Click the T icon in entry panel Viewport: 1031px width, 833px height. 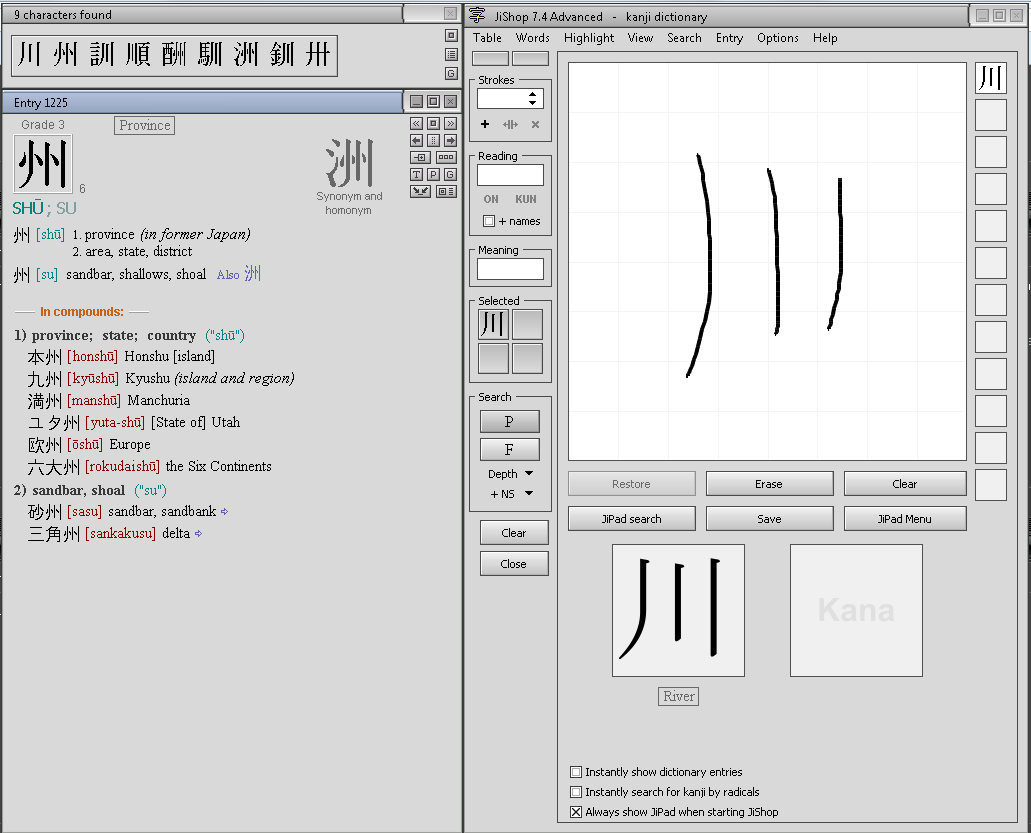(x=417, y=175)
